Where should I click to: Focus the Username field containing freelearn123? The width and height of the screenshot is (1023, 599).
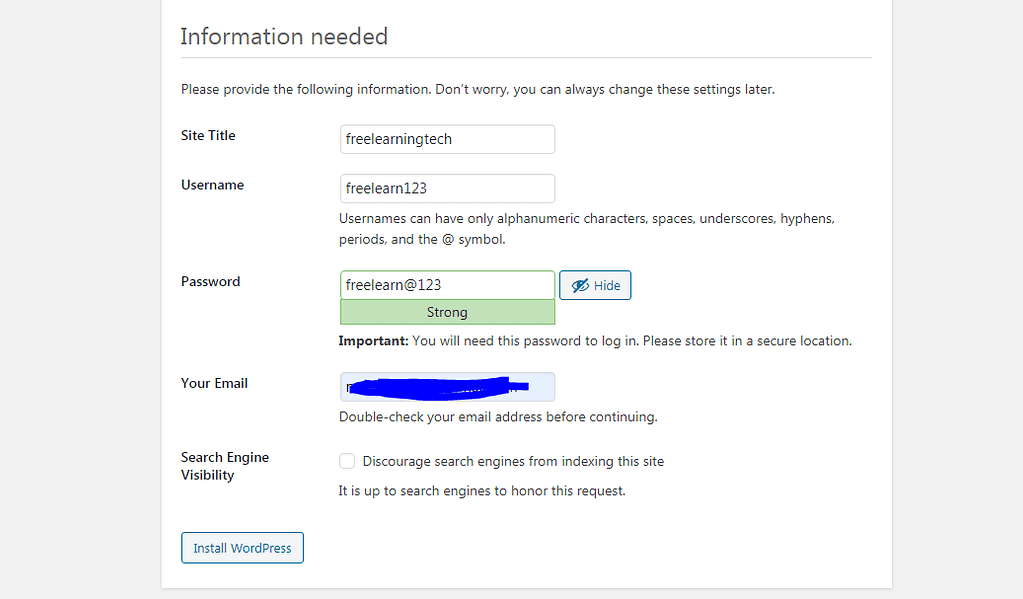pyautogui.click(x=447, y=188)
